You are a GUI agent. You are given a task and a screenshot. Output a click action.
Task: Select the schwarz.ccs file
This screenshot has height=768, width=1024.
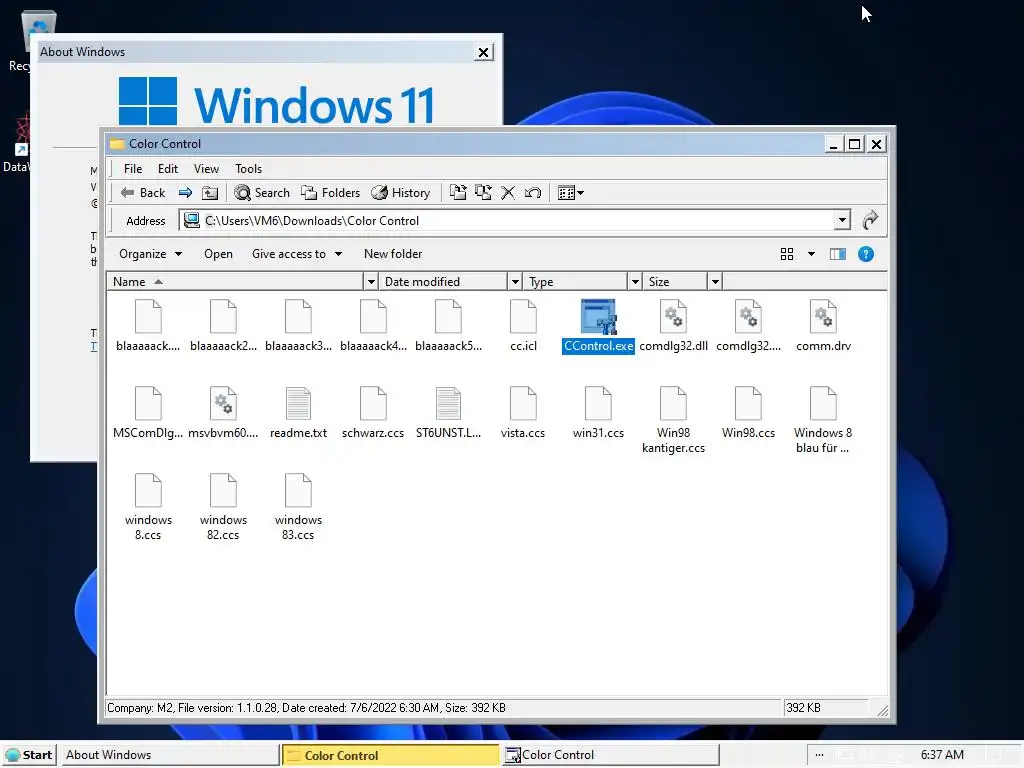pos(373,413)
